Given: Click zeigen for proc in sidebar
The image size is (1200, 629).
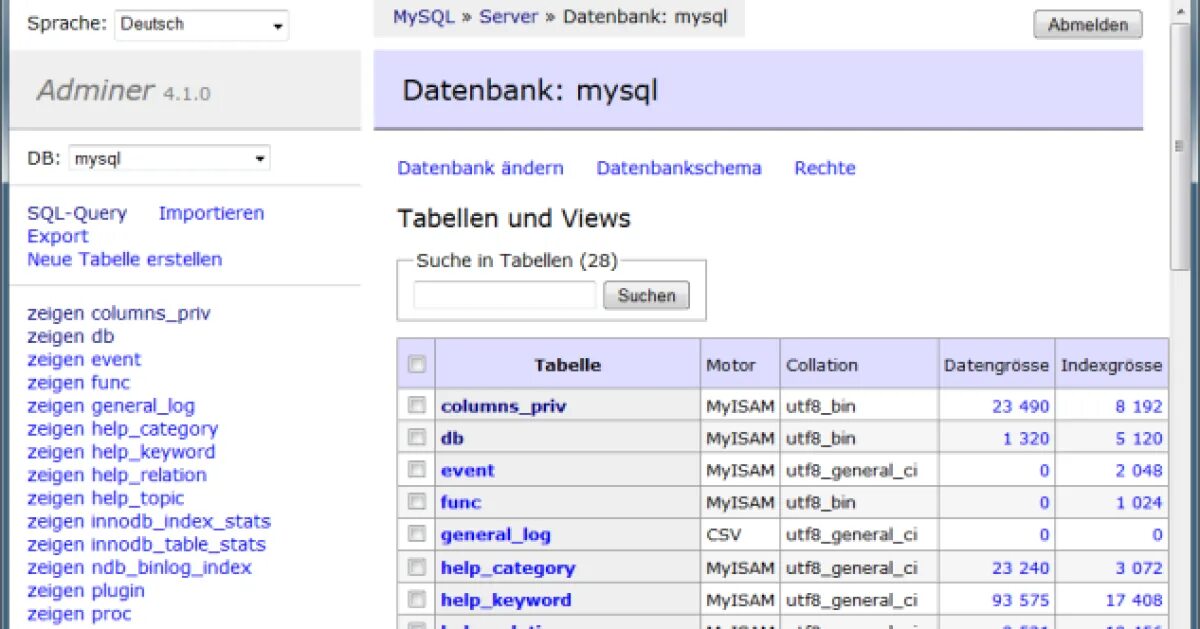Looking at the screenshot, I should (x=56, y=614).
